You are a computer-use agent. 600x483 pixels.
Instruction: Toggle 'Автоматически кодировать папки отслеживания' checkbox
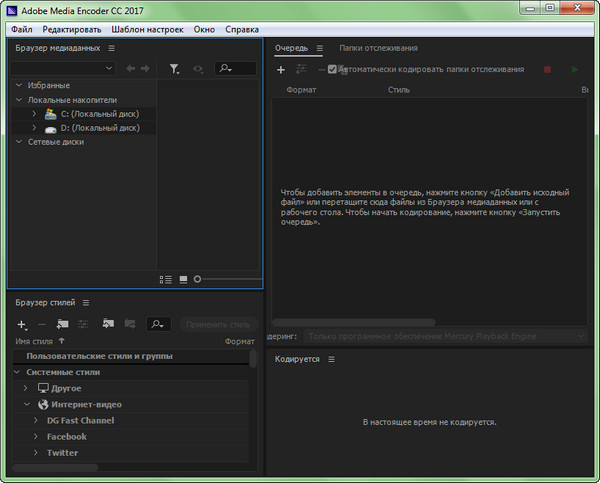pos(333,69)
